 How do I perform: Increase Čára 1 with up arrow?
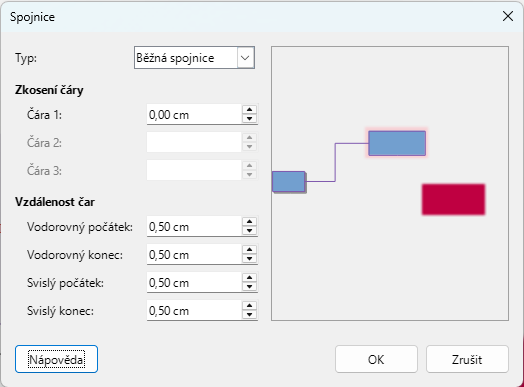tap(249, 110)
